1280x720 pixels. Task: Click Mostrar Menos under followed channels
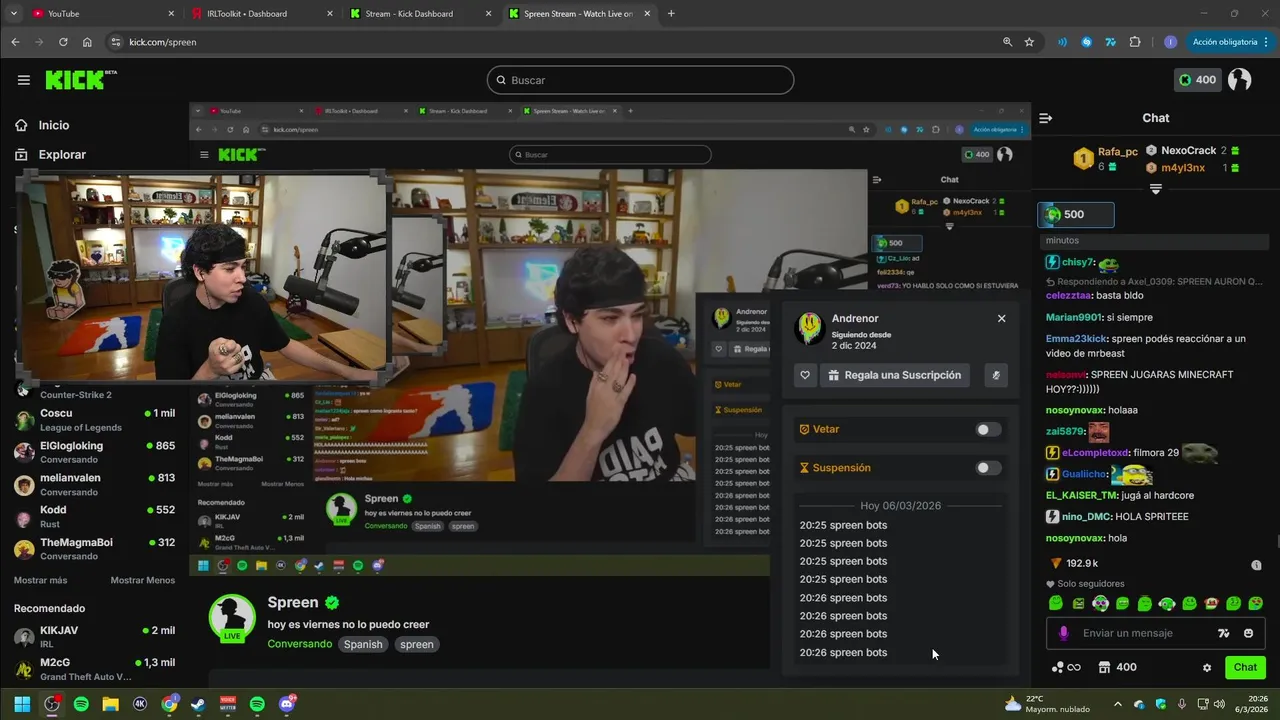click(x=142, y=580)
